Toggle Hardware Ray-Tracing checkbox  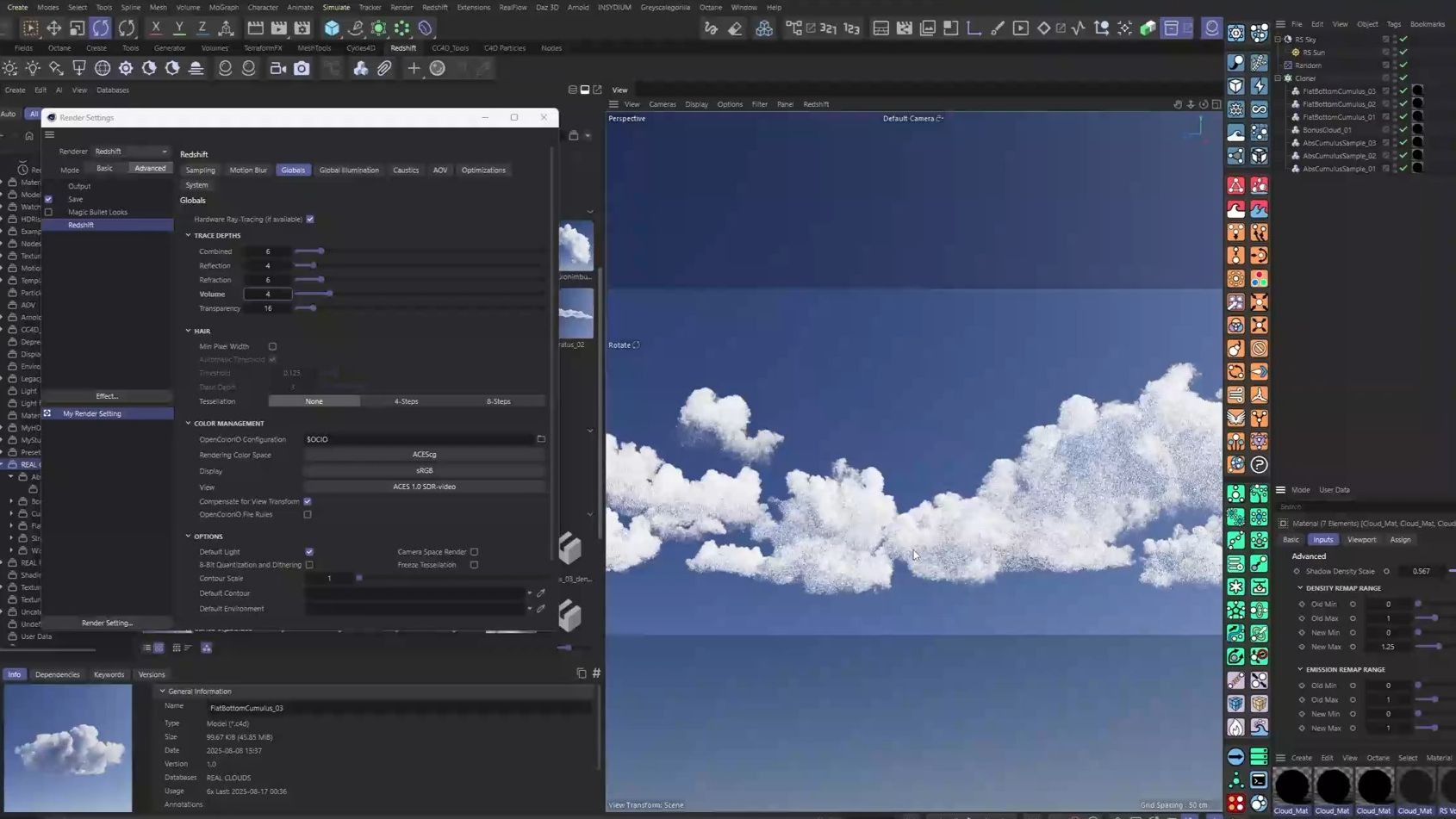(310, 220)
